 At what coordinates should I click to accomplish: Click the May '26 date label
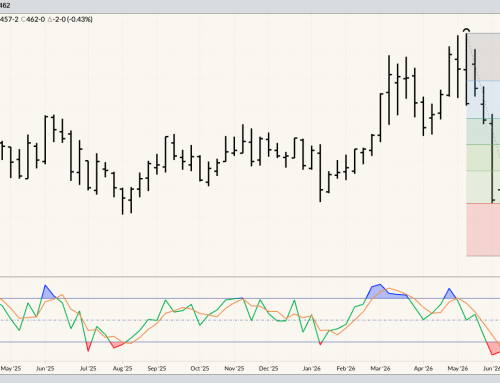coord(458,368)
